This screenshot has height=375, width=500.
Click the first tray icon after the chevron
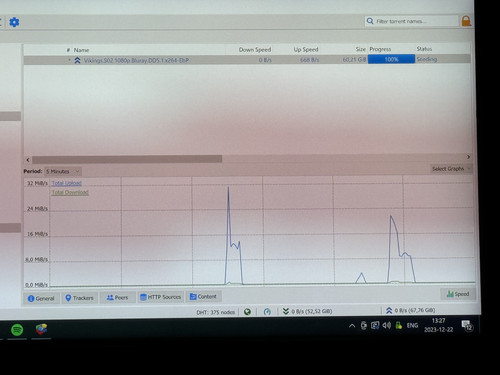pos(364,325)
